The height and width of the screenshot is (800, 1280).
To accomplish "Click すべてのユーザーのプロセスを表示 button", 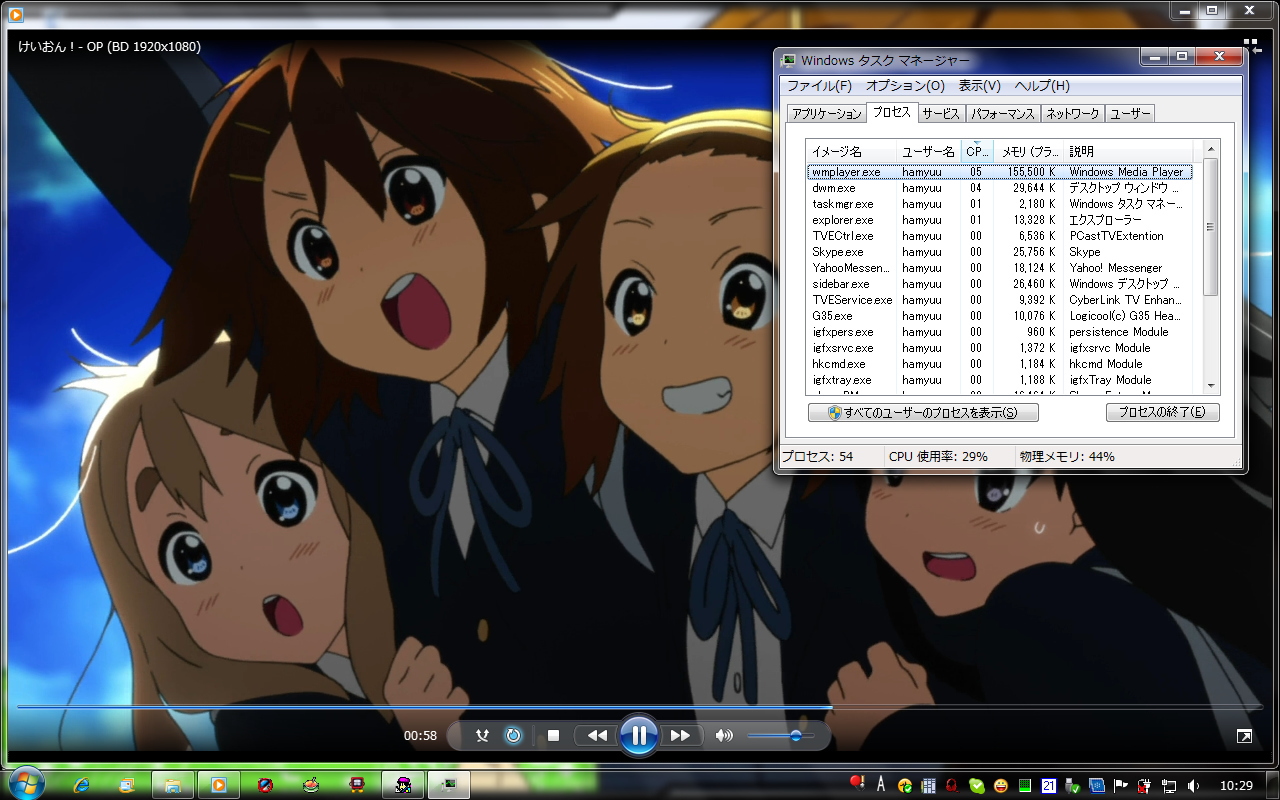I will click(923, 412).
